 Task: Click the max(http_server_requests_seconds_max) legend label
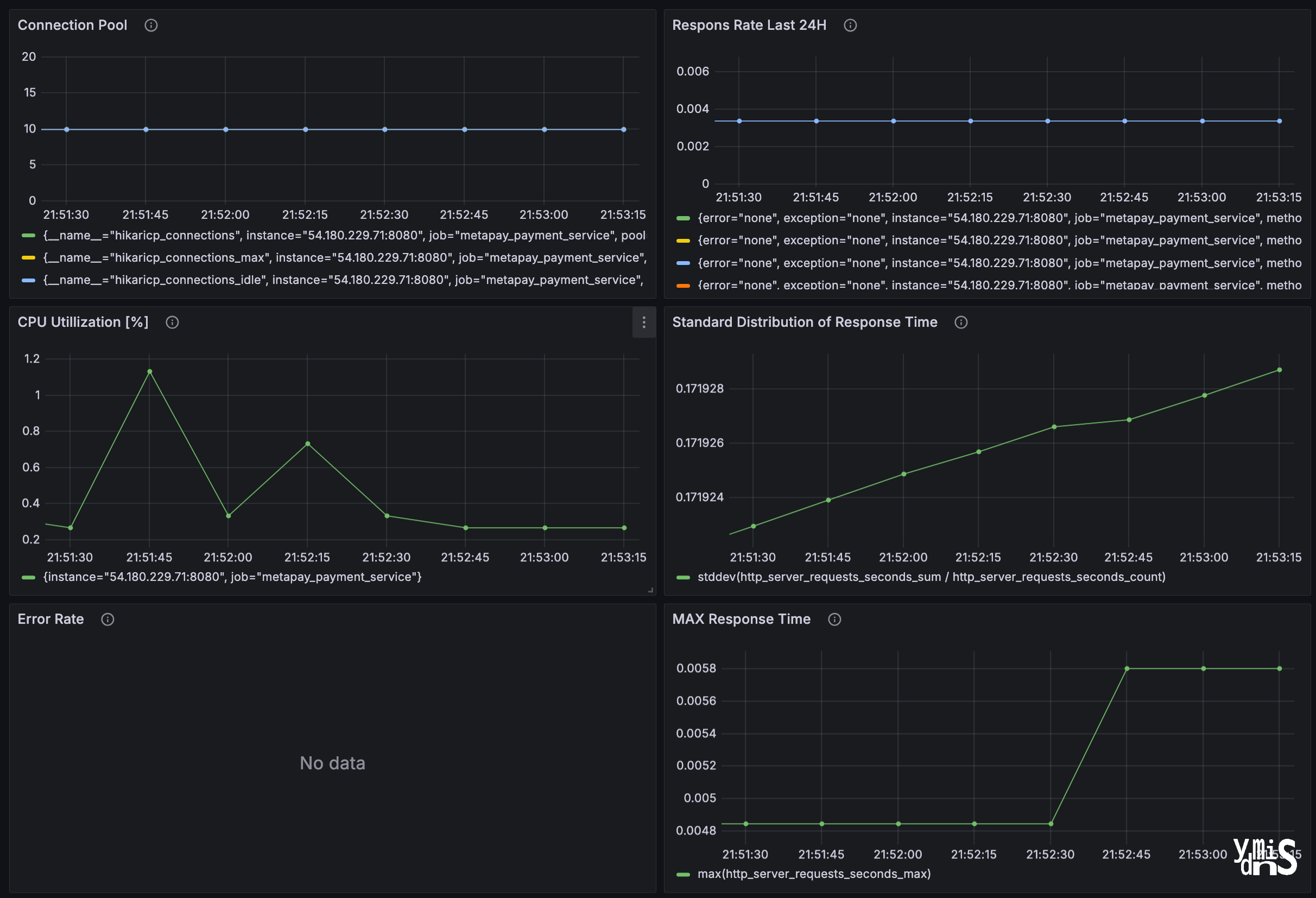pyautogui.click(x=814, y=874)
